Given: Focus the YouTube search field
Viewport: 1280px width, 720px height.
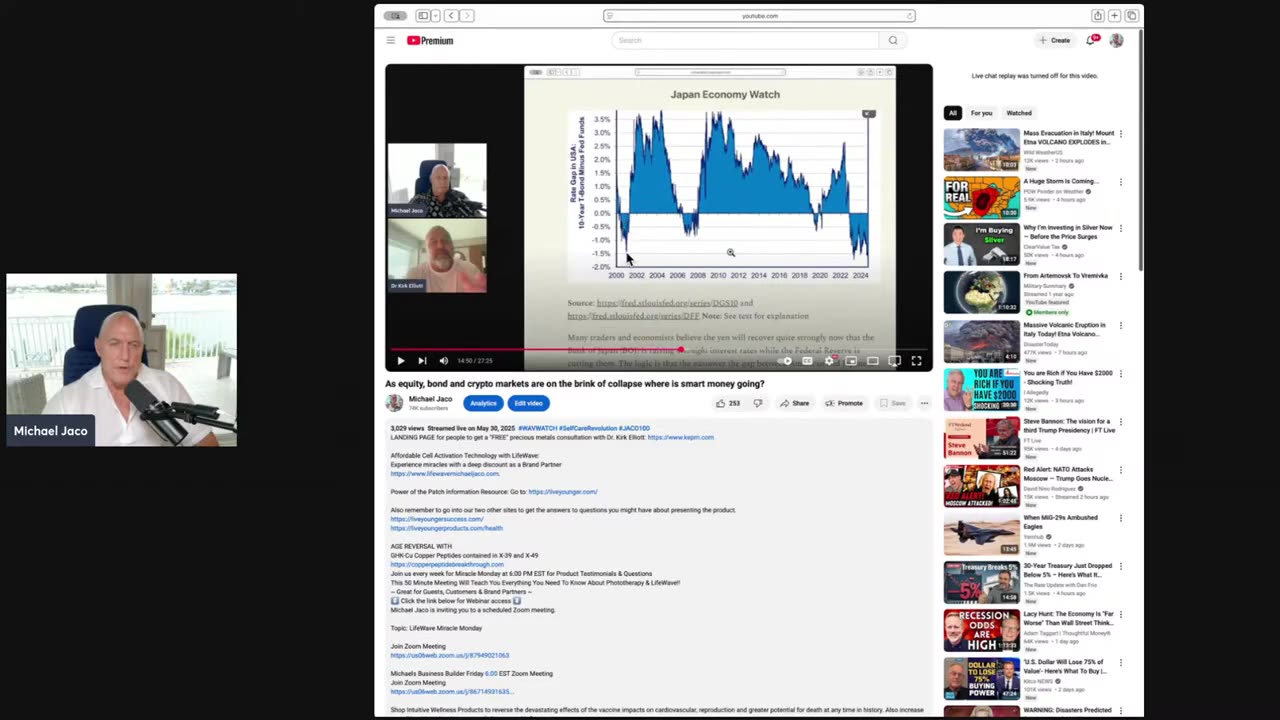Looking at the screenshot, I should [x=745, y=40].
